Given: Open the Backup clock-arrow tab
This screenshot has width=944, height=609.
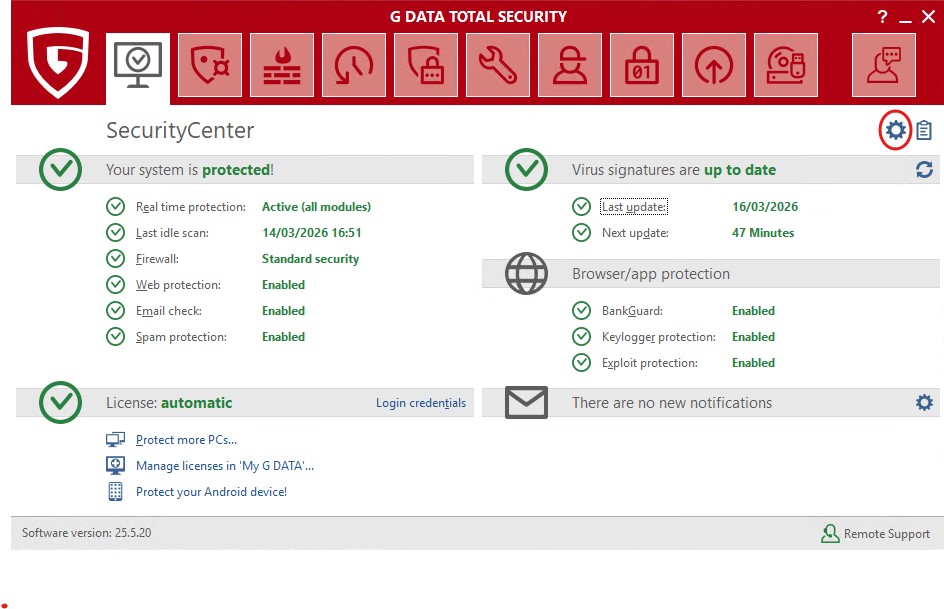Looking at the screenshot, I should click(354, 65).
